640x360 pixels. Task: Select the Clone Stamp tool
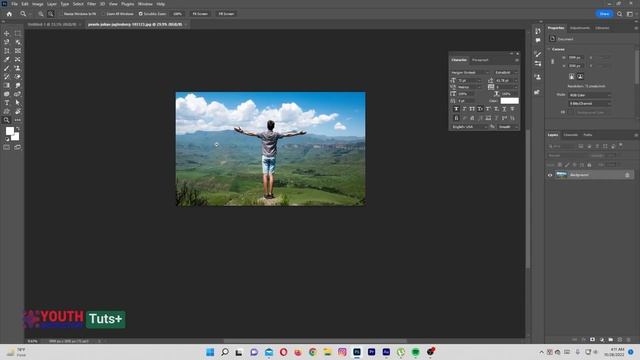(x=18, y=68)
